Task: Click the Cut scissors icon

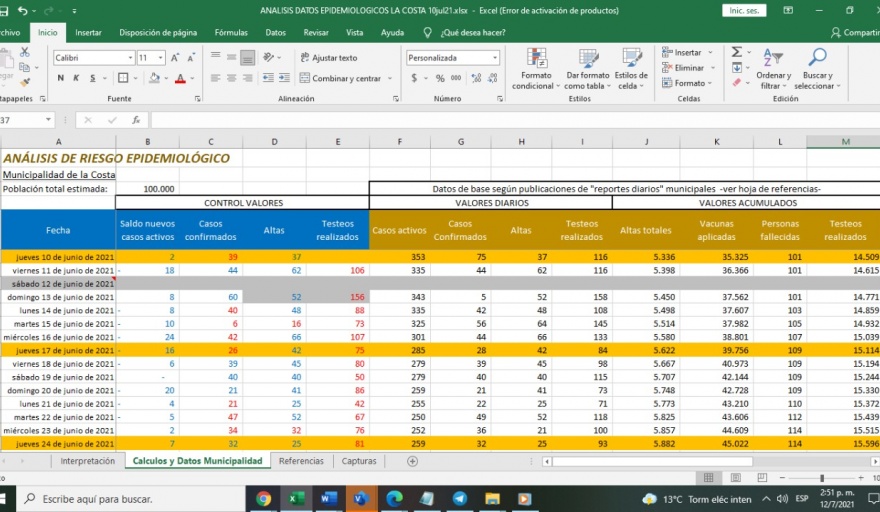Action: [23, 54]
